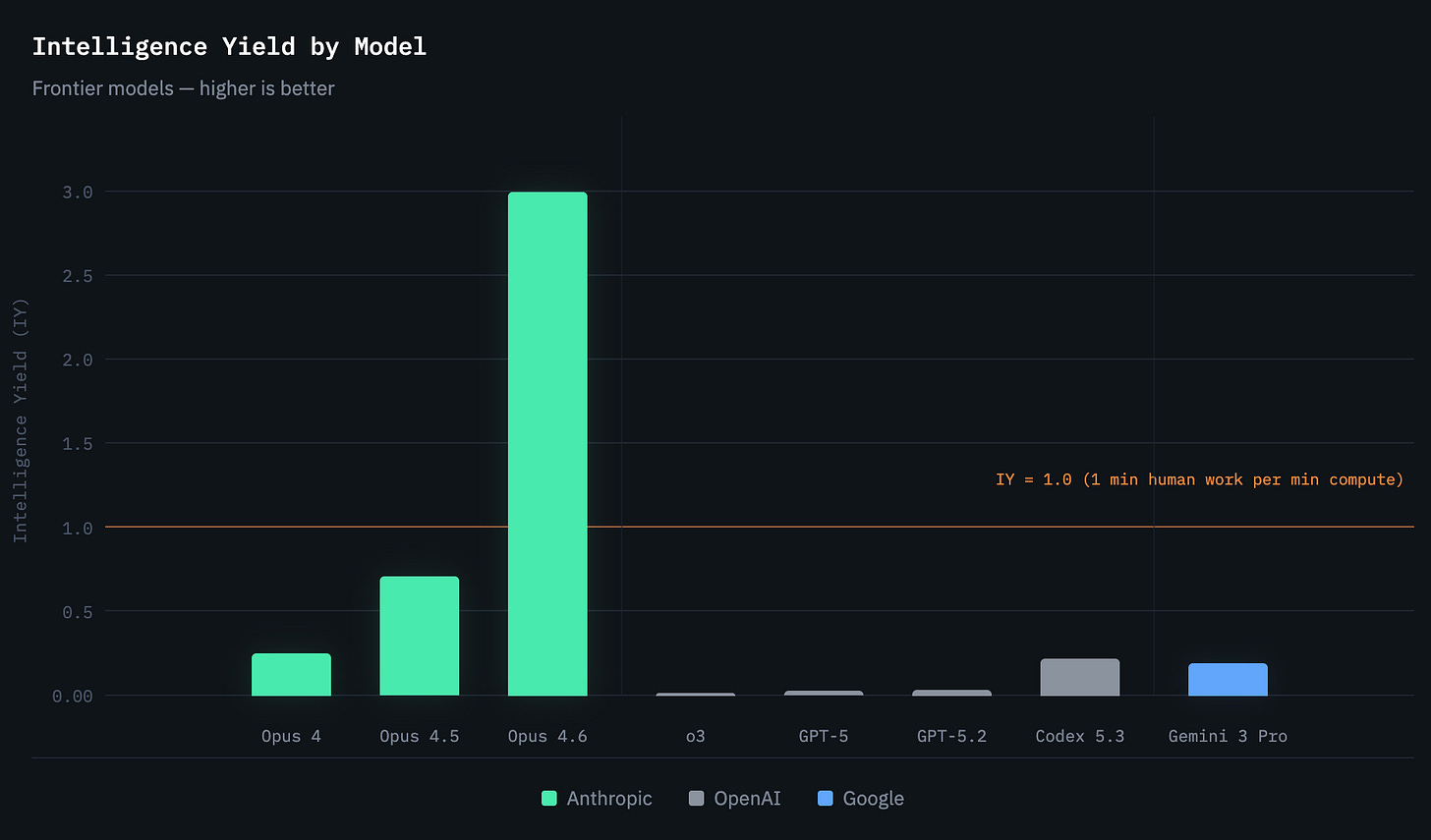Click the orange 'IY = 1.0' annotation text
The width and height of the screenshot is (1431, 840).
coord(1200,479)
